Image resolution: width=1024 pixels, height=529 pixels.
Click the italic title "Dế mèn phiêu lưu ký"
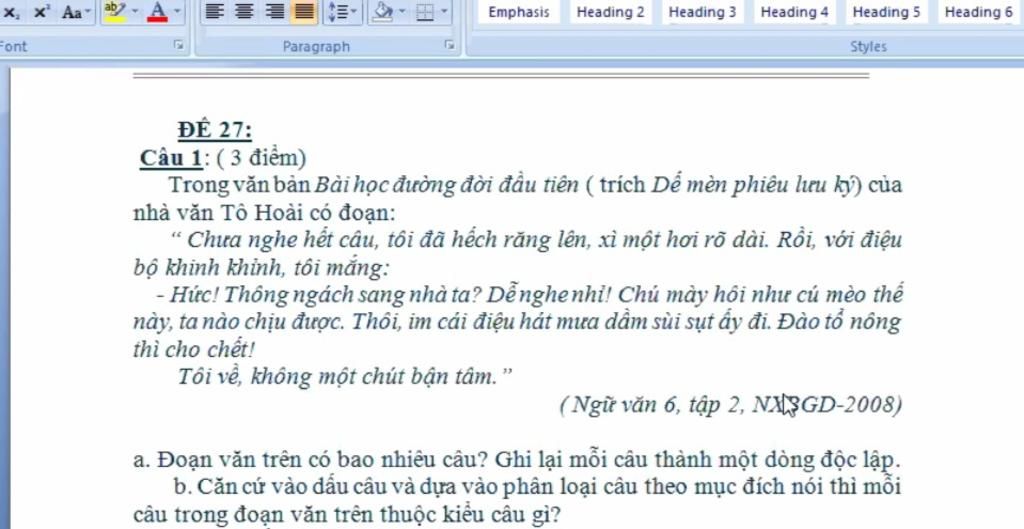(752, 185)
